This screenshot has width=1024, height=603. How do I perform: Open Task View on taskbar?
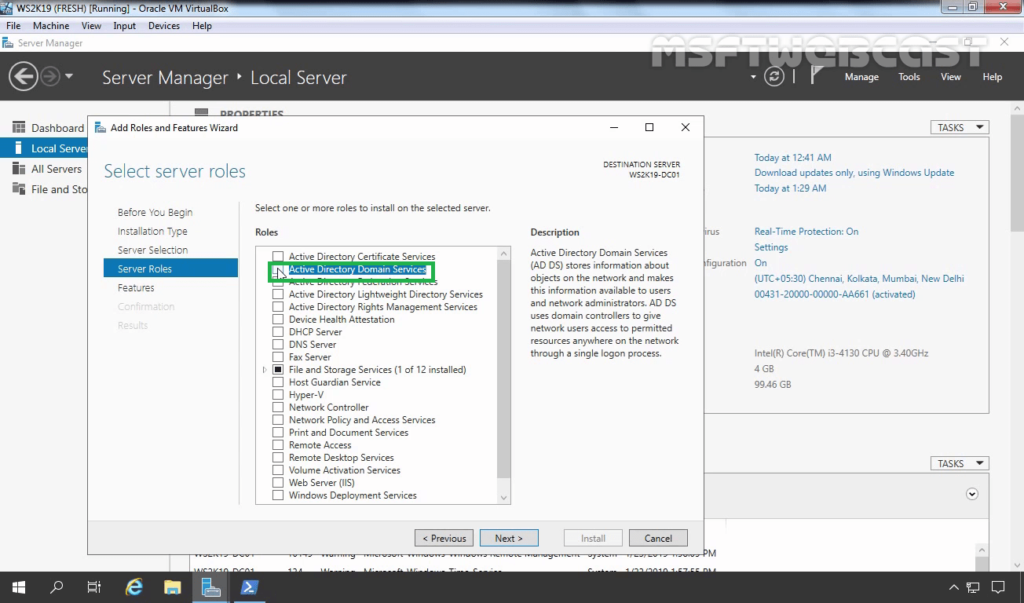click(x=94, y=587)
